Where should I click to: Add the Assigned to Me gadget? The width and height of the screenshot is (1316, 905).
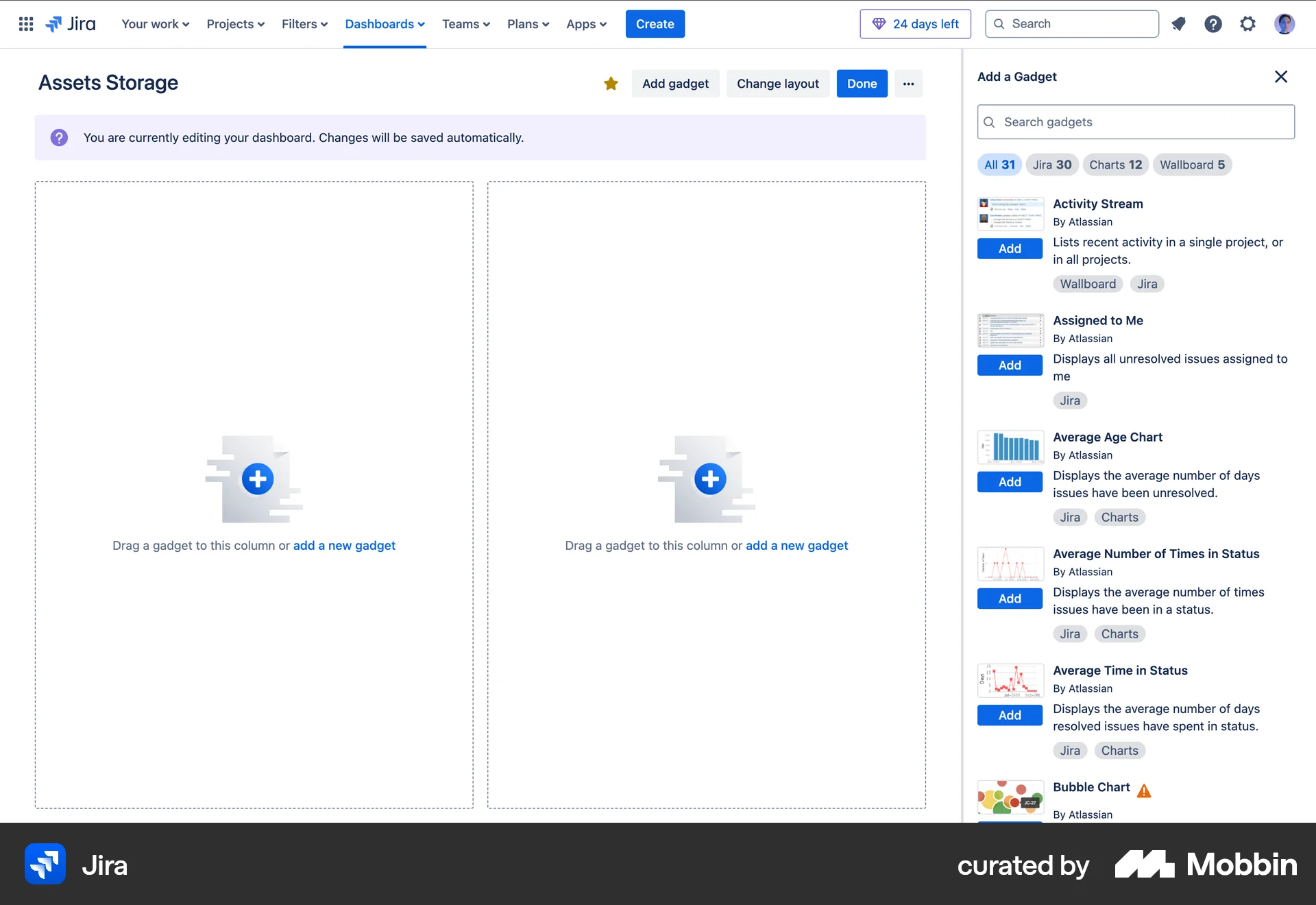click(x=1009, y=365)
